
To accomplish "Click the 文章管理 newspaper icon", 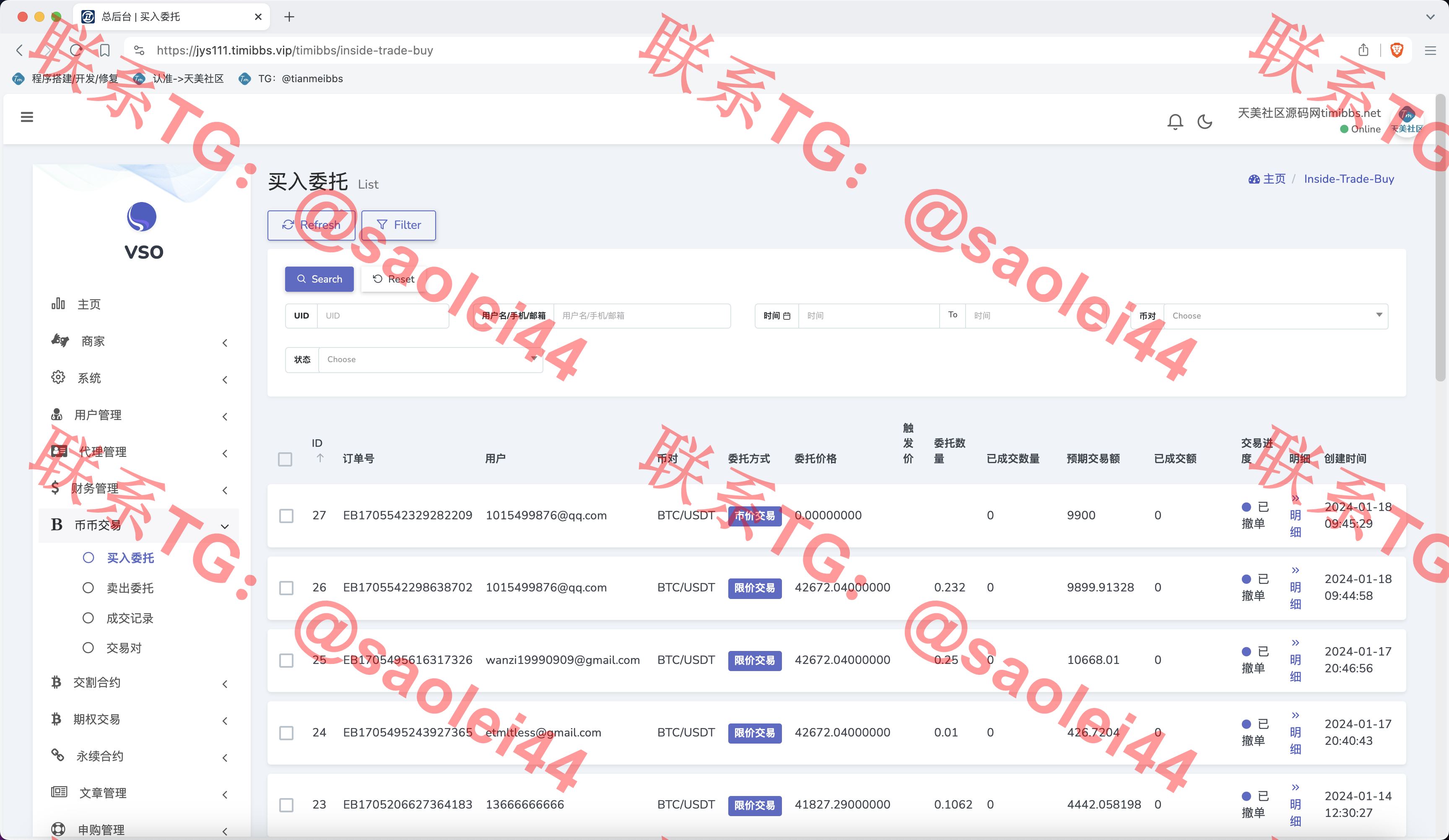I will (x=59, y=792).
